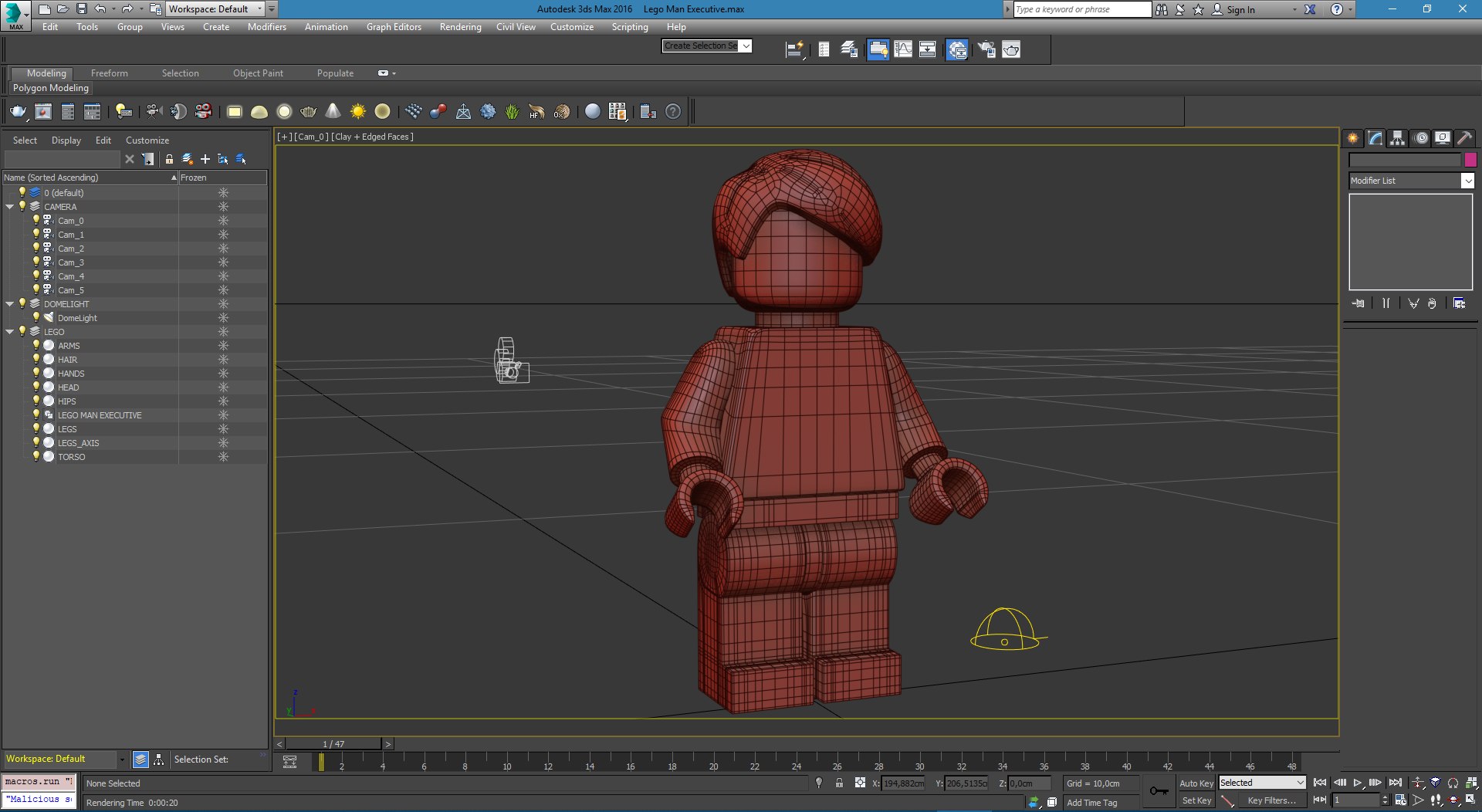Image resolution: width=1482 pixels, height=812 pixels.
Task: Click the Pin Stack icon under modifier stack
Action: pos(1358,303)
